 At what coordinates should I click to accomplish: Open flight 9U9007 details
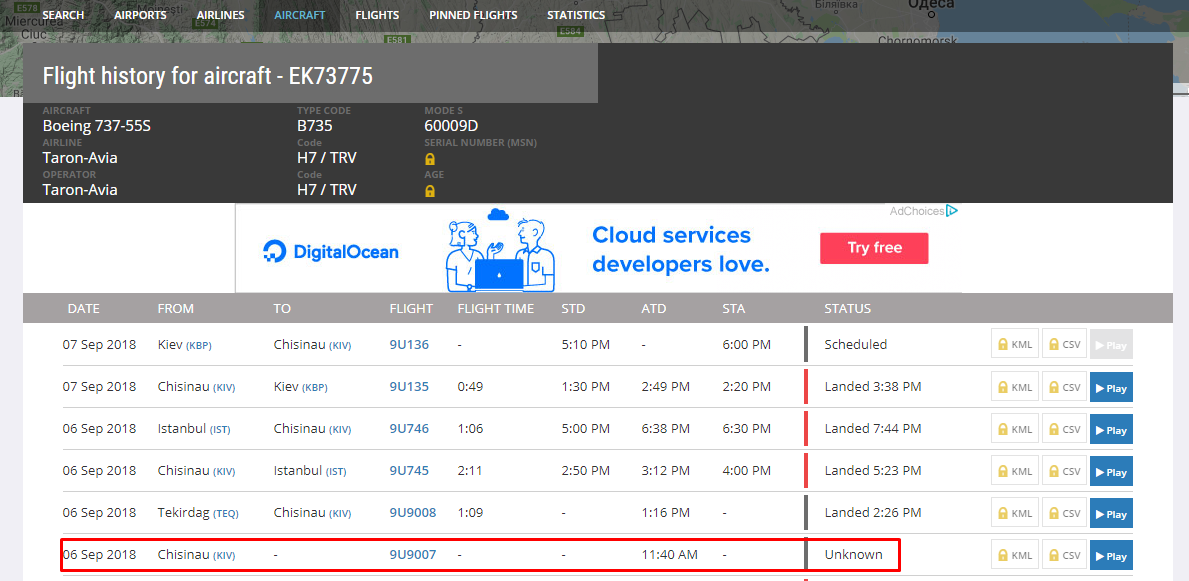tap(413, 554)
